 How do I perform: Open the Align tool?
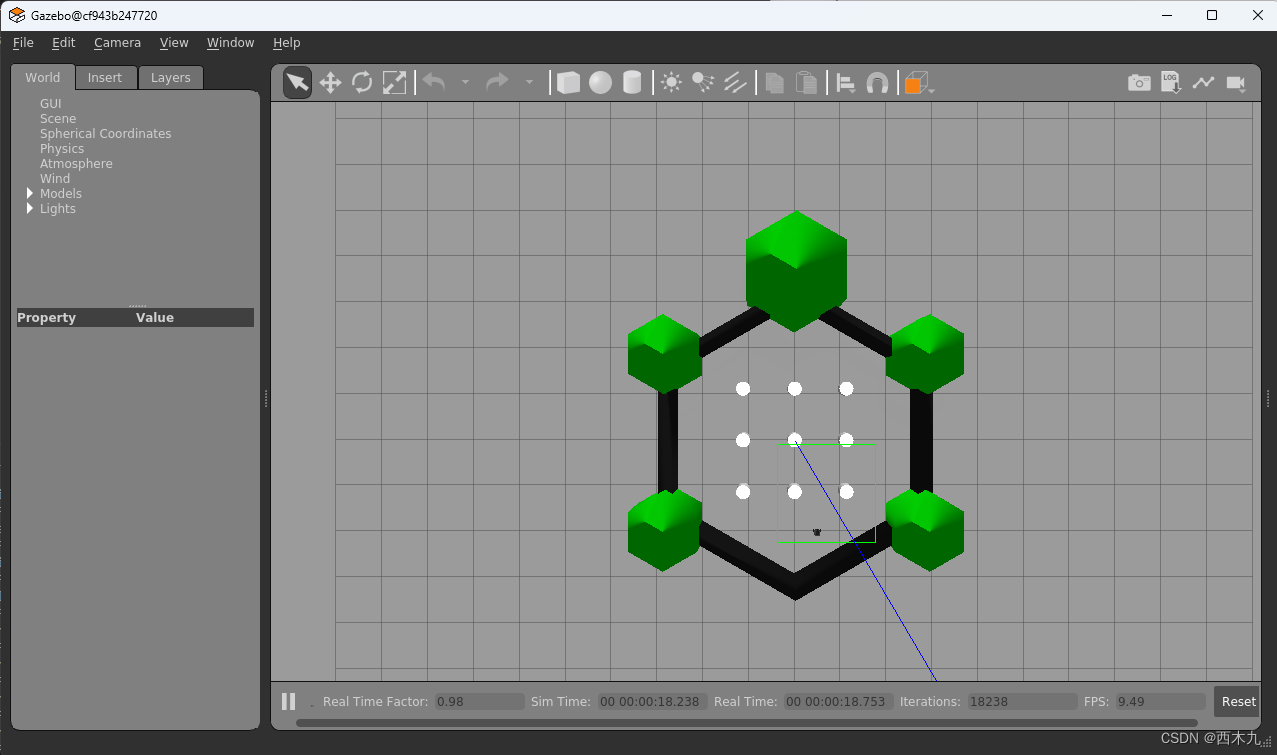(846, 83)
